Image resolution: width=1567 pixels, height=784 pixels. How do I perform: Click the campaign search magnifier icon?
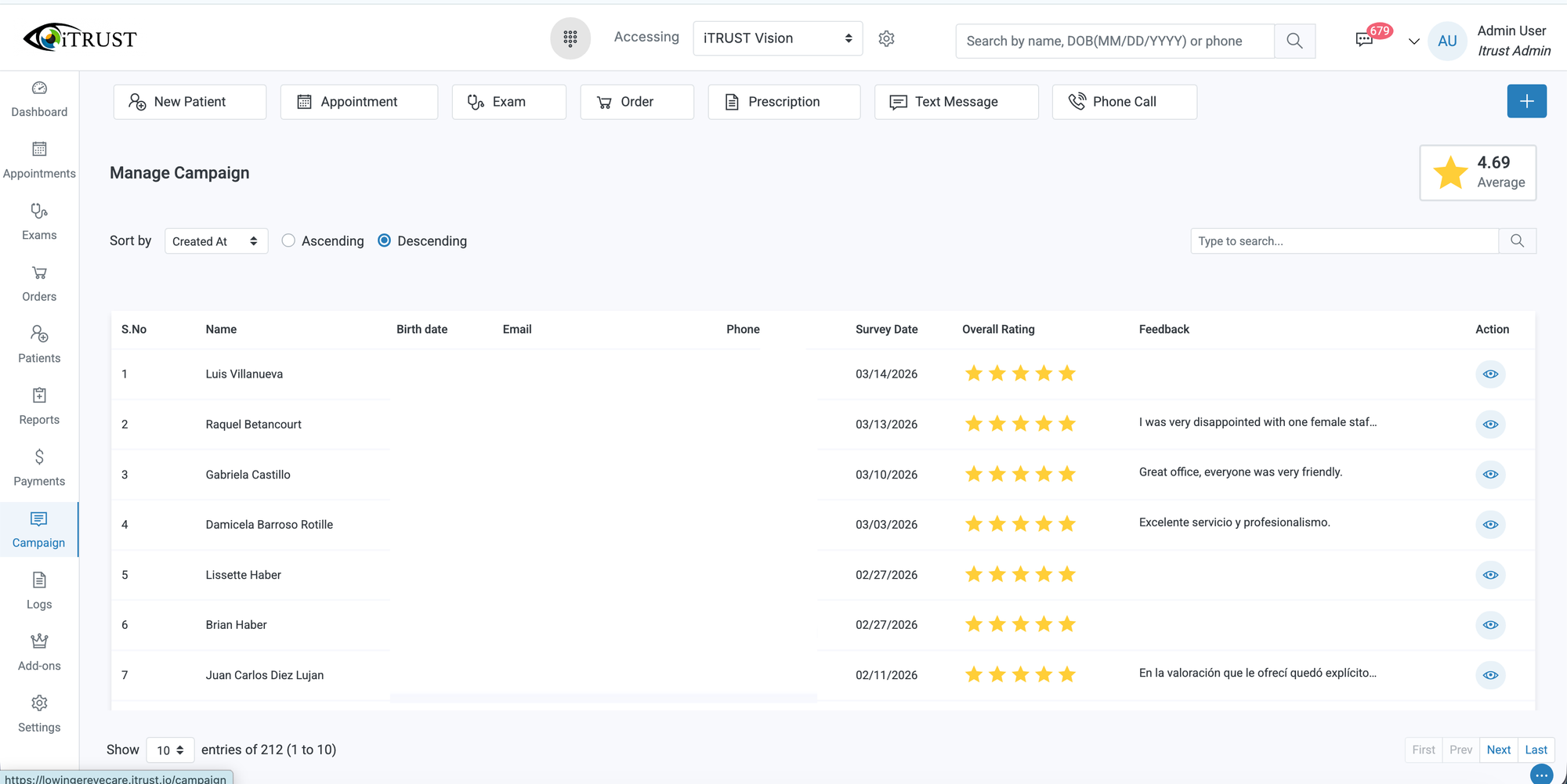coord(1517,241)
